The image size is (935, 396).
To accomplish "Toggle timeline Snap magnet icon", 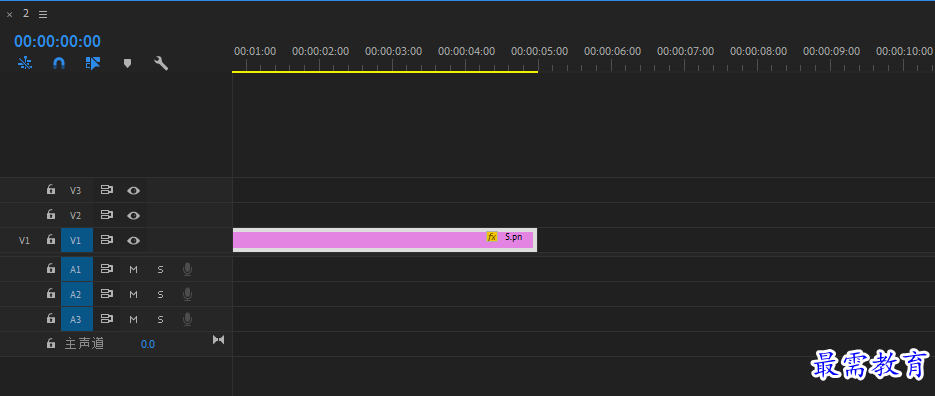I will [x=59, y=63].
